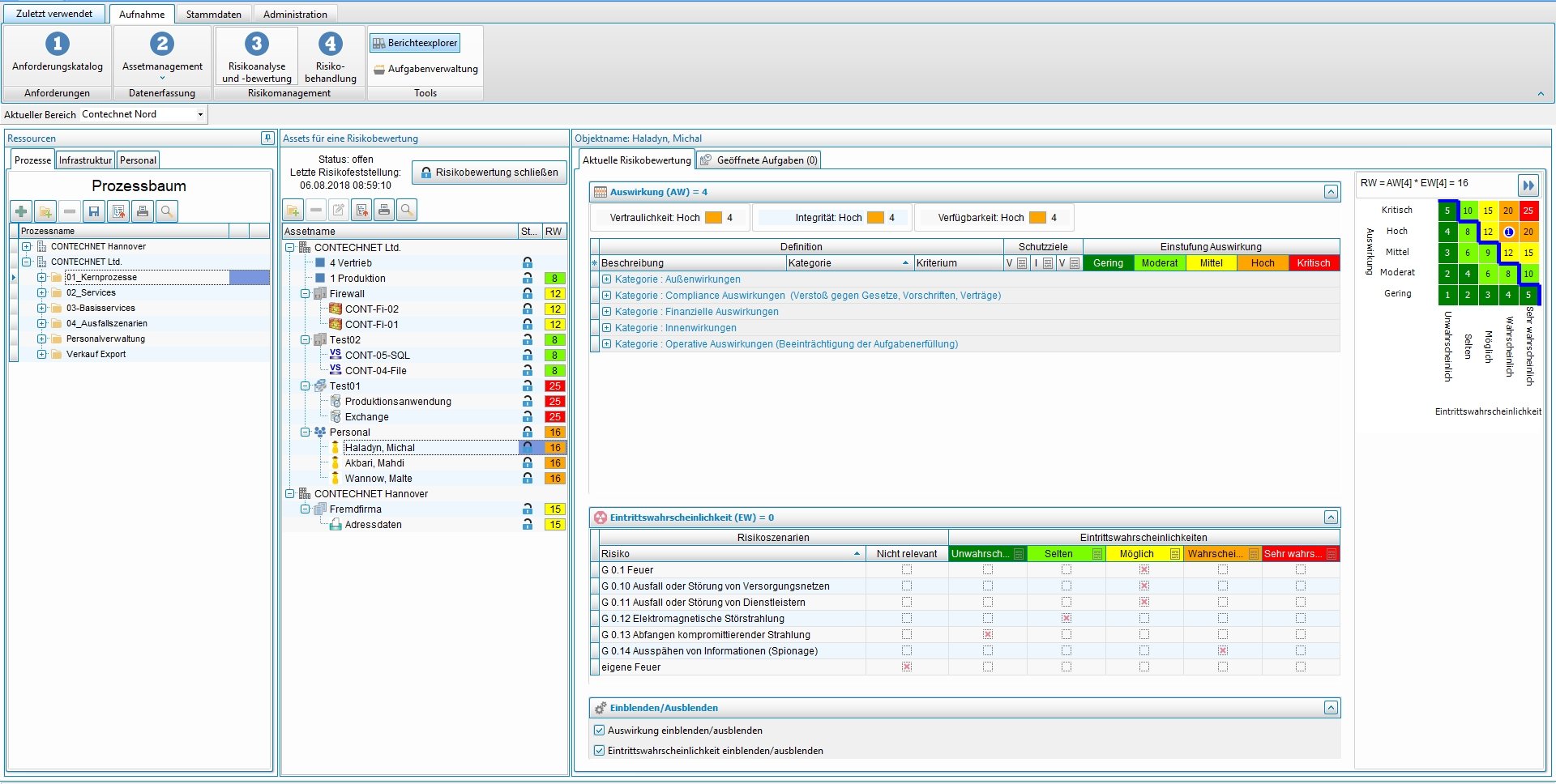The height and width of the screenshot is (784, 1556).
Task: Click the green plus icon in Prozessbaum toolbar
Action: pyautogui.click(x=21, y=211)
